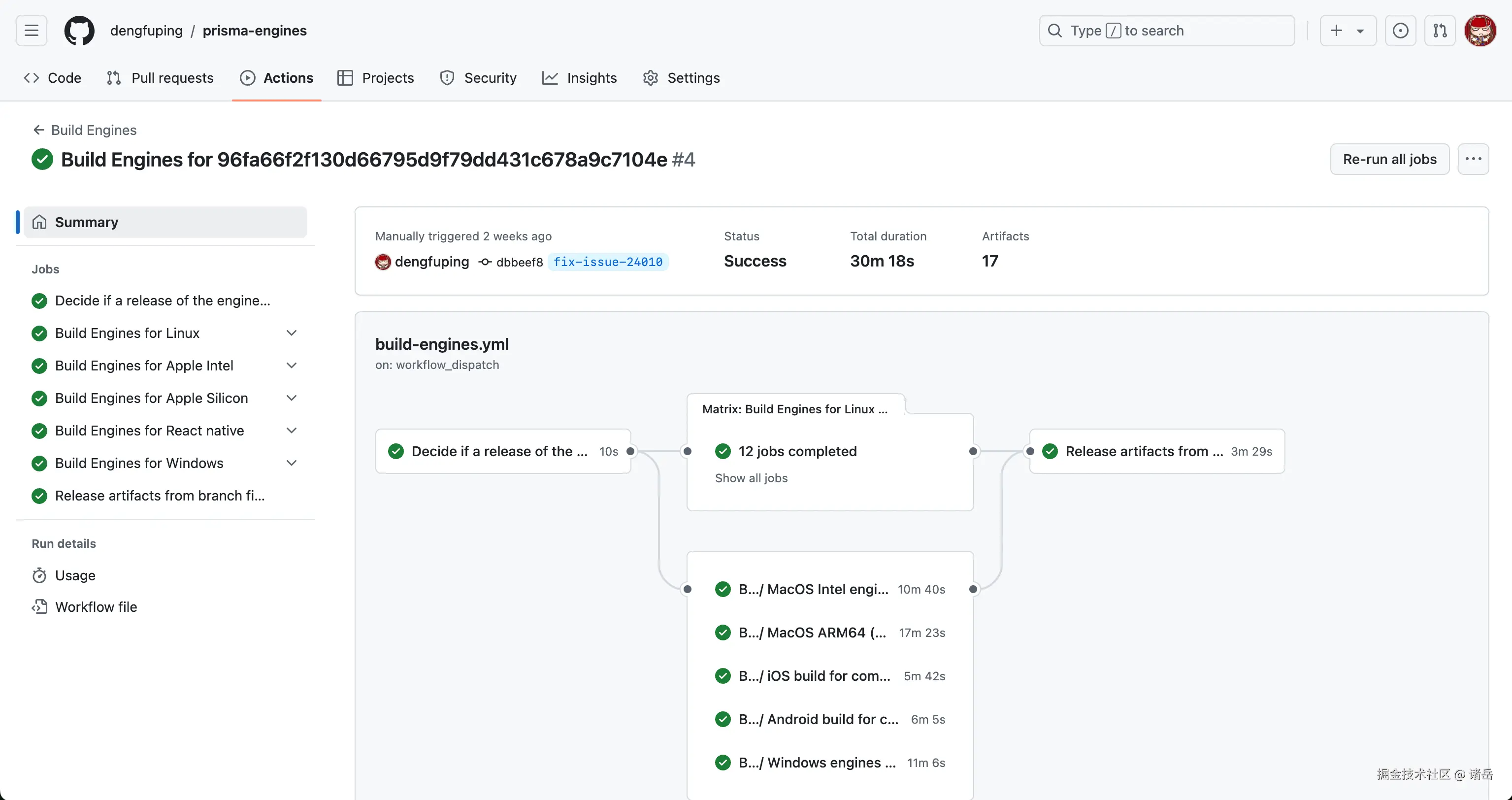Open Usage under Run details
The width and height of the screenshot is (1512, 800).
coord(75,575)
